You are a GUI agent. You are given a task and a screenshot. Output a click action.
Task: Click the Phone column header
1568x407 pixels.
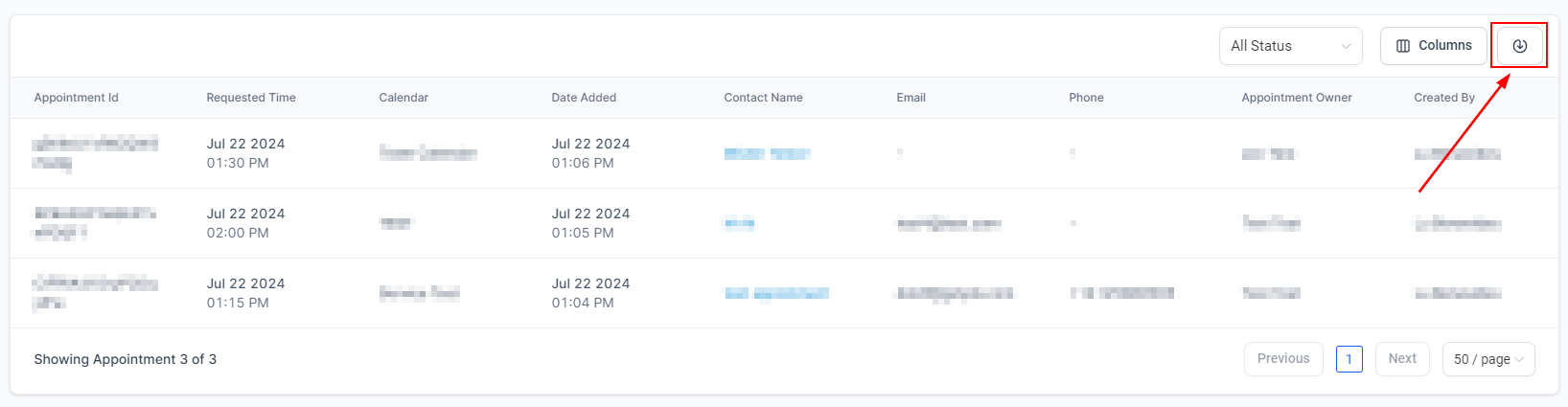(x=1086, y=98)
